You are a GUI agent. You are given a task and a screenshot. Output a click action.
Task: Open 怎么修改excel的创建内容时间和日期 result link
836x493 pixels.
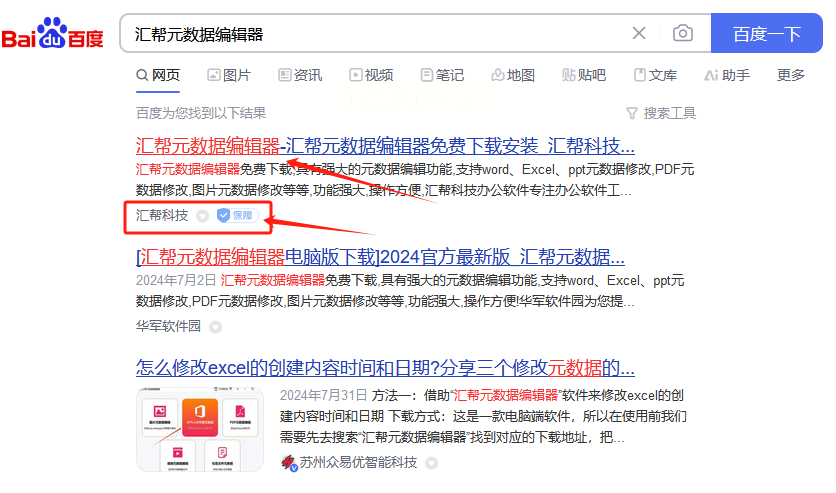(x=385, y=367)
